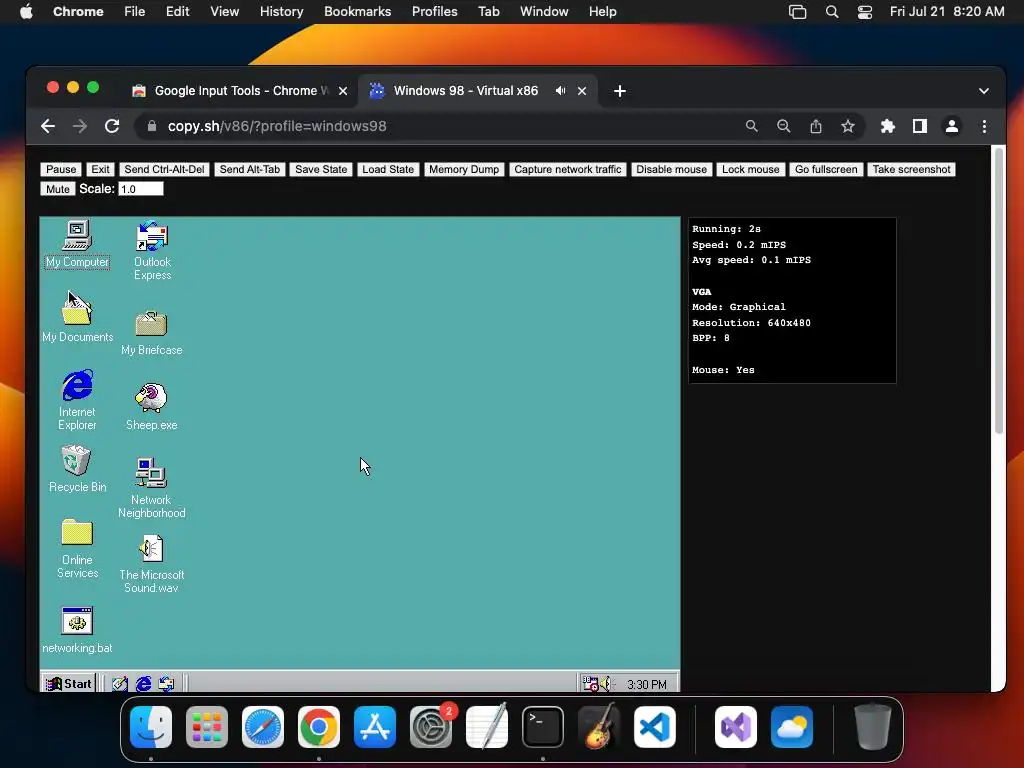The height and width of the screenshot is (768, 1024).
Task: Click the page vertical scrollbar
Action: click(x=998, y=291)
